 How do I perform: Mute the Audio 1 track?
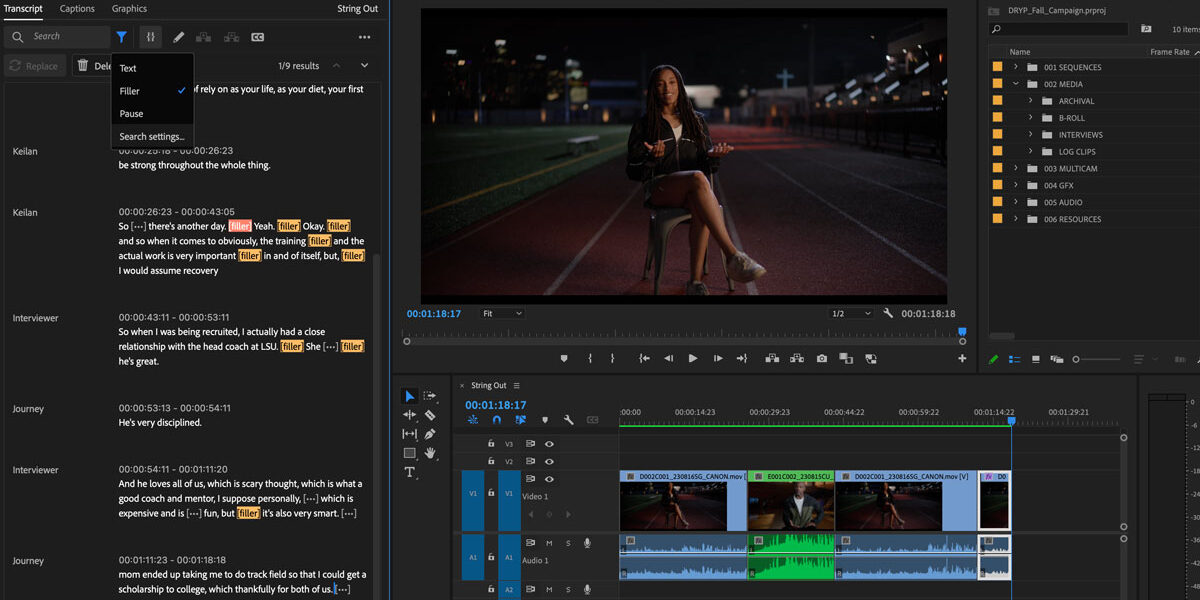pyautogui.click(x=549, y=543)
